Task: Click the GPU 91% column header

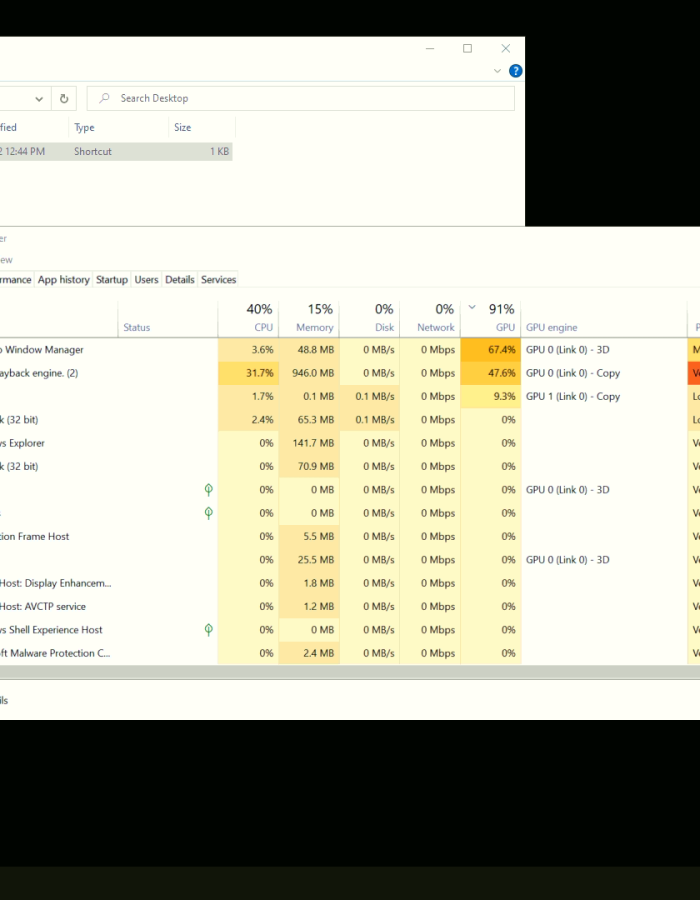Action: [491, 318]
